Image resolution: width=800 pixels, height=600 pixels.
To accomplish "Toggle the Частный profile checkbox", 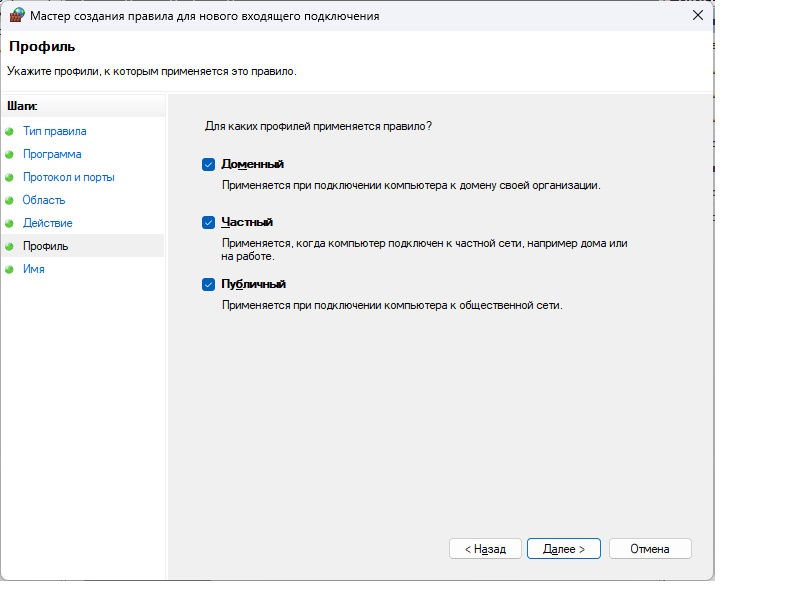I will click(x=209, y=223).
